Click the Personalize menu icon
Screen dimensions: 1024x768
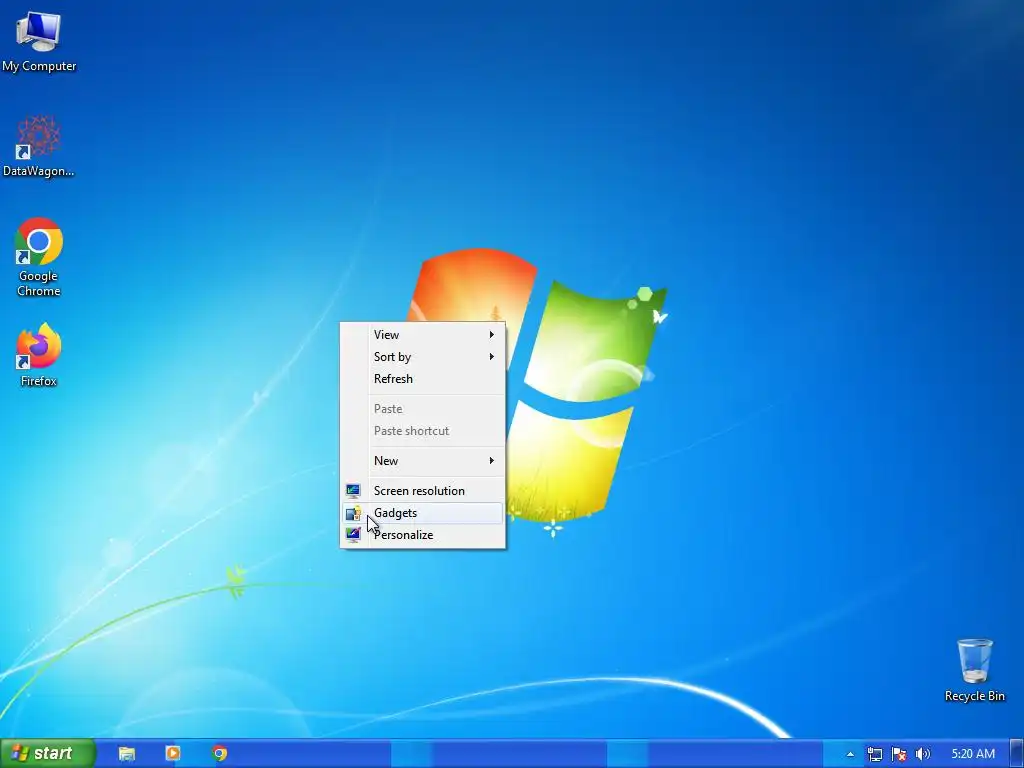(353, 535)
